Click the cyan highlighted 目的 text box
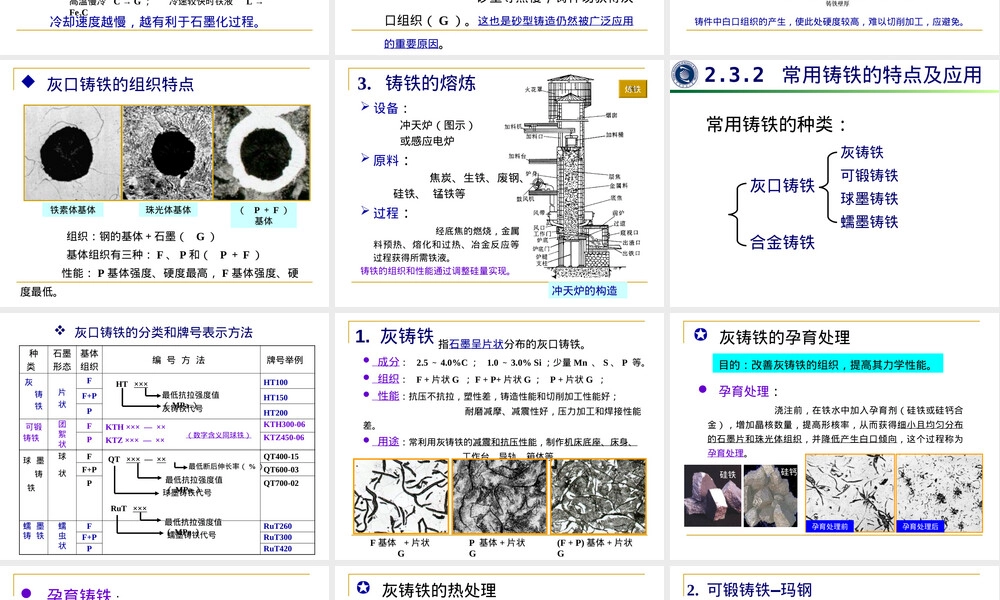The image size is (1000, 600). [827, 365]
